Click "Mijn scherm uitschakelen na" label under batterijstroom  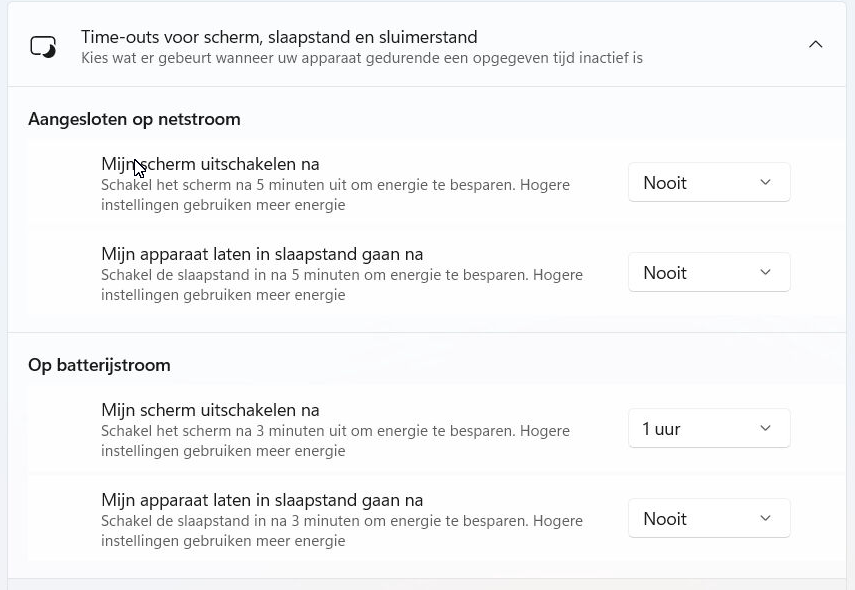point(210,410)
